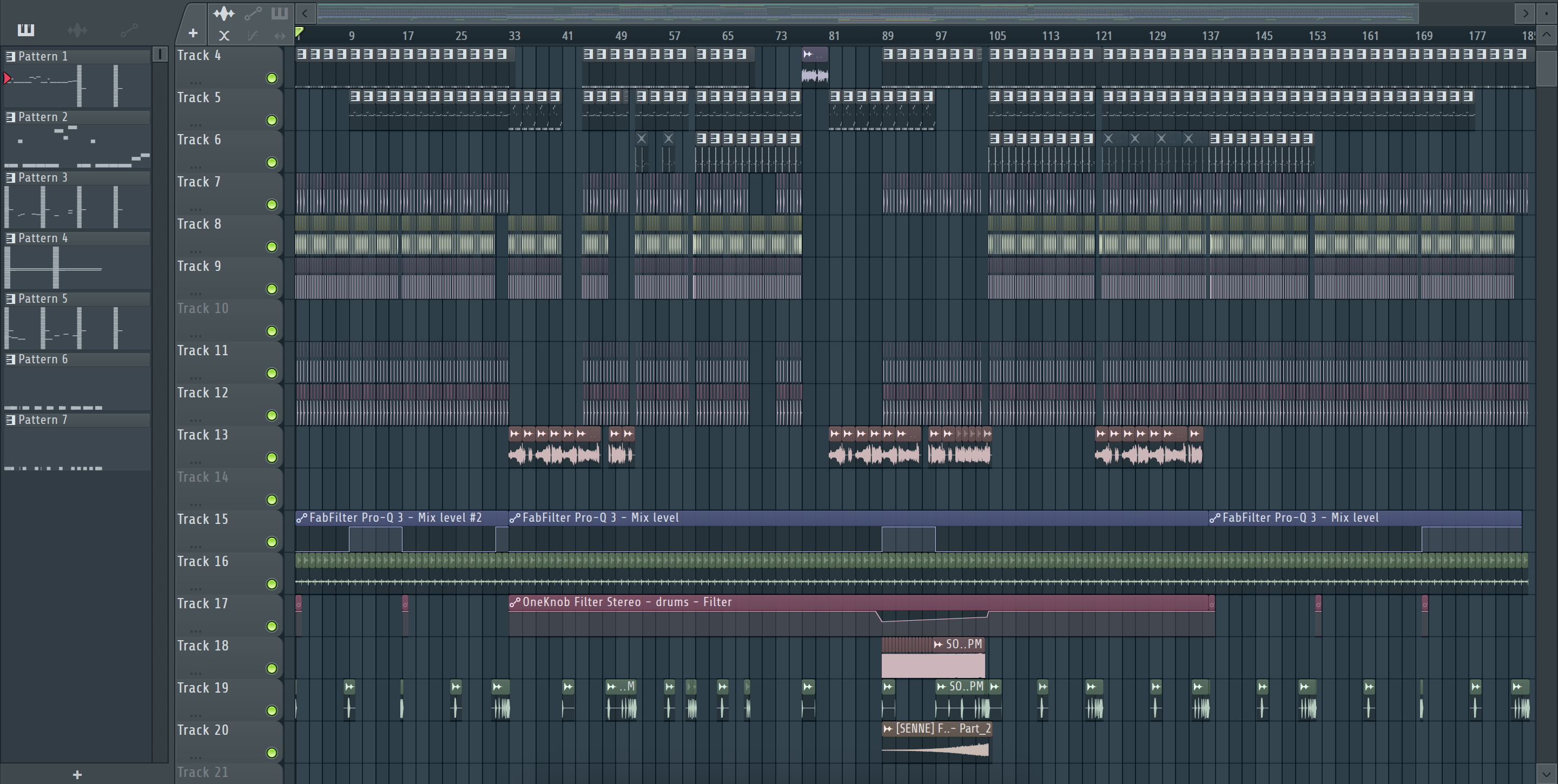Viewport: 1558px width, 784px height.
Task: Click the Pattern 6 piano icon in the picker
Action: 10,359
